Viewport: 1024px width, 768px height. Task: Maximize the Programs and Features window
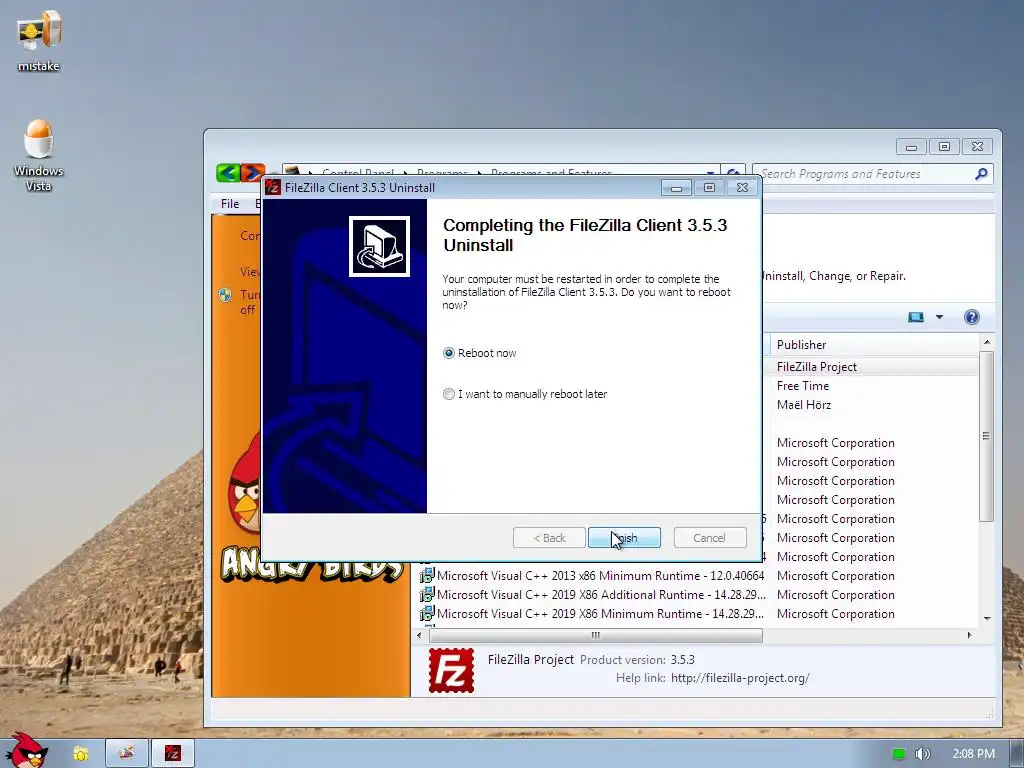(x=944, y=146)
